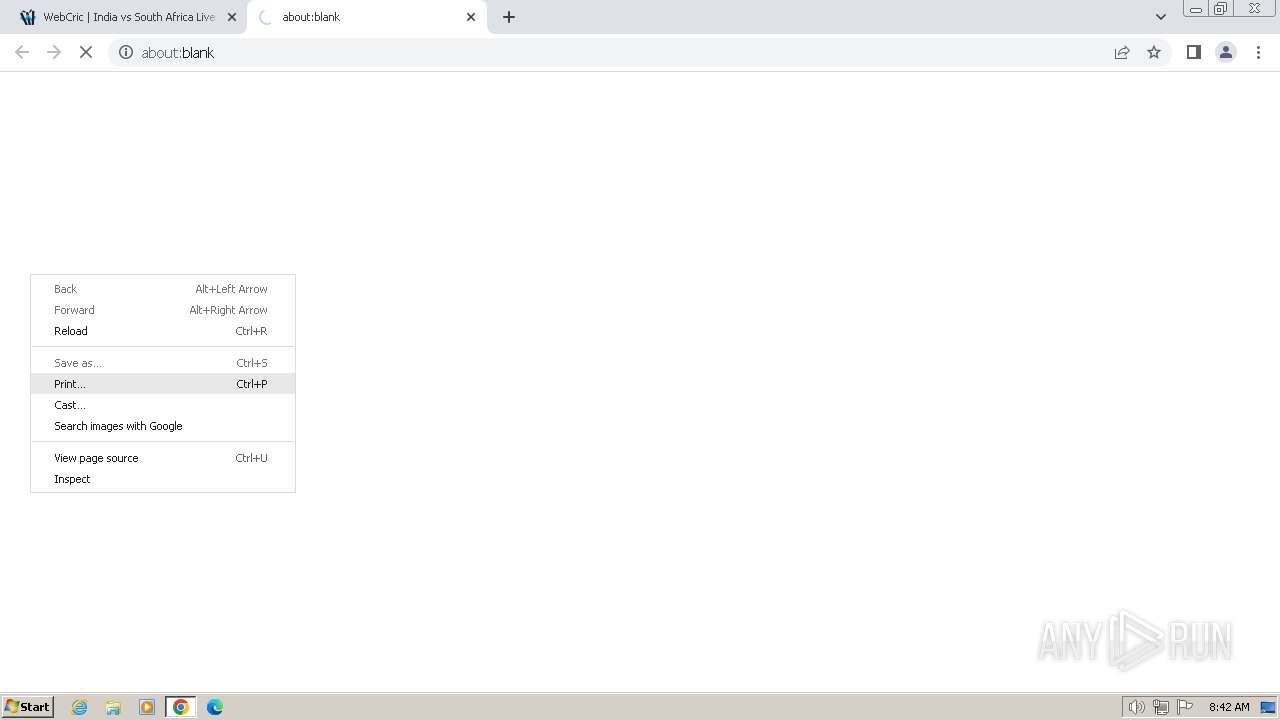Screen dimensions: 1280x720
Task: Open File Explorer from the taskbar
Action: (113, 707)
